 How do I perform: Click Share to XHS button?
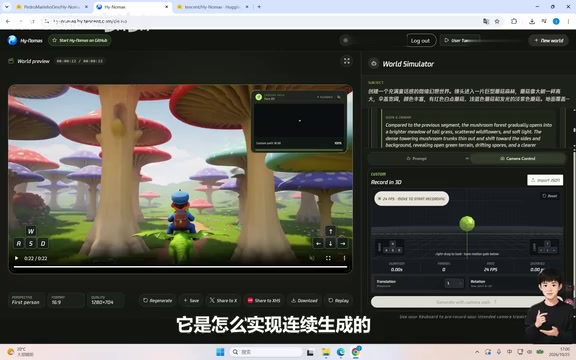tap(264, 300)
